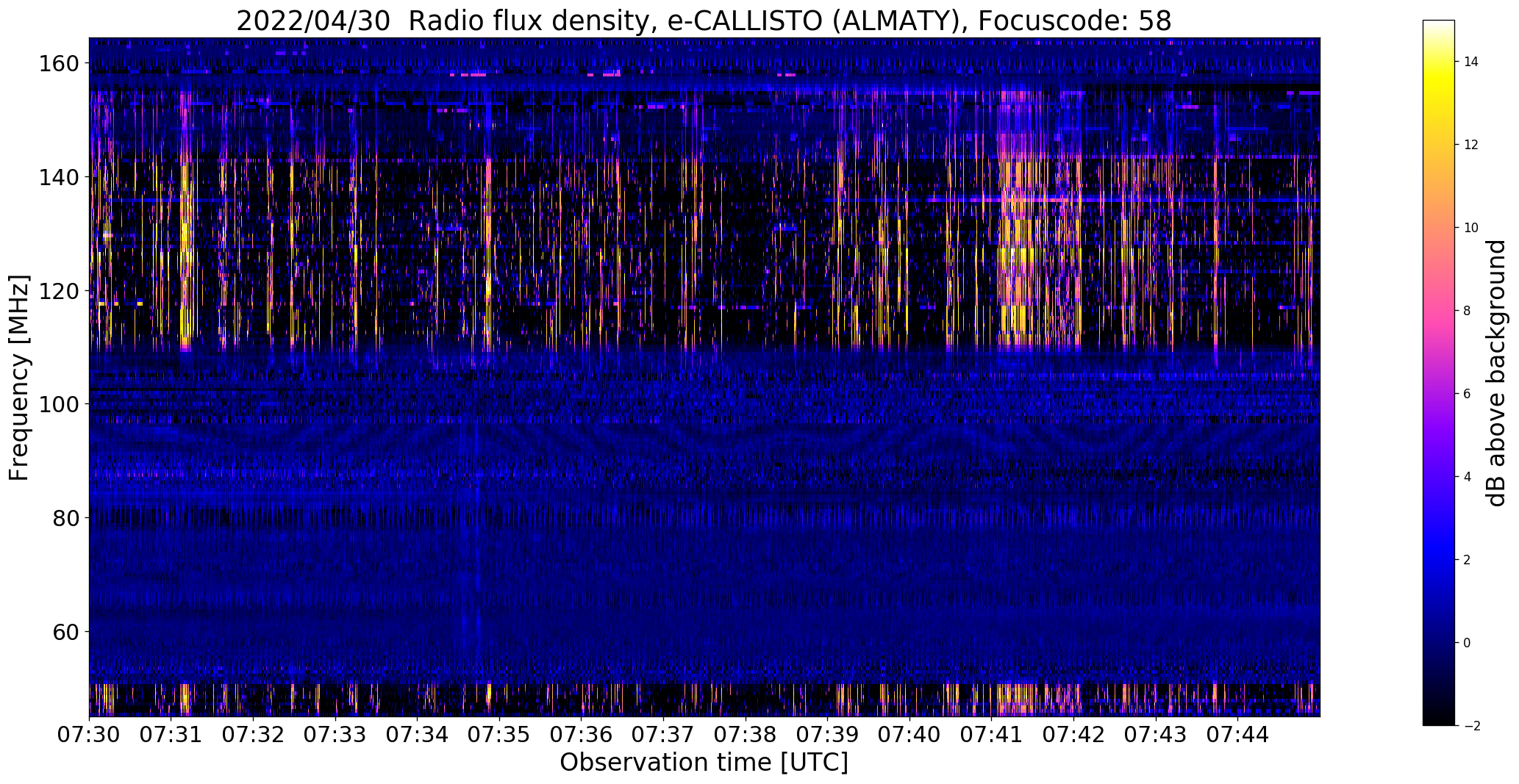Image resolution: width=1519 pixels, height=784 pixels.
Task: Click the 07:44 time tick label
Action: click(1238, 734)
